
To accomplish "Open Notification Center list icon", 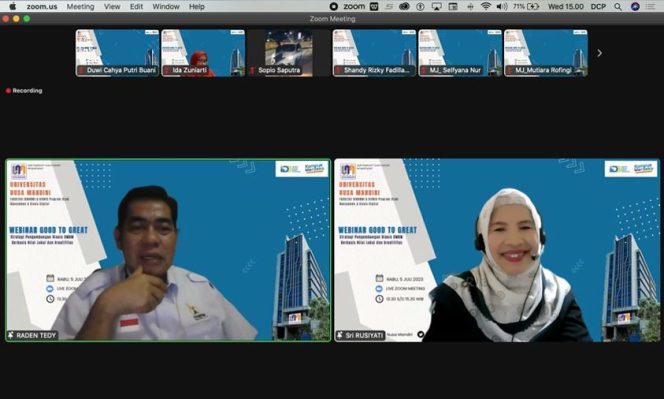I will point(651,6).
